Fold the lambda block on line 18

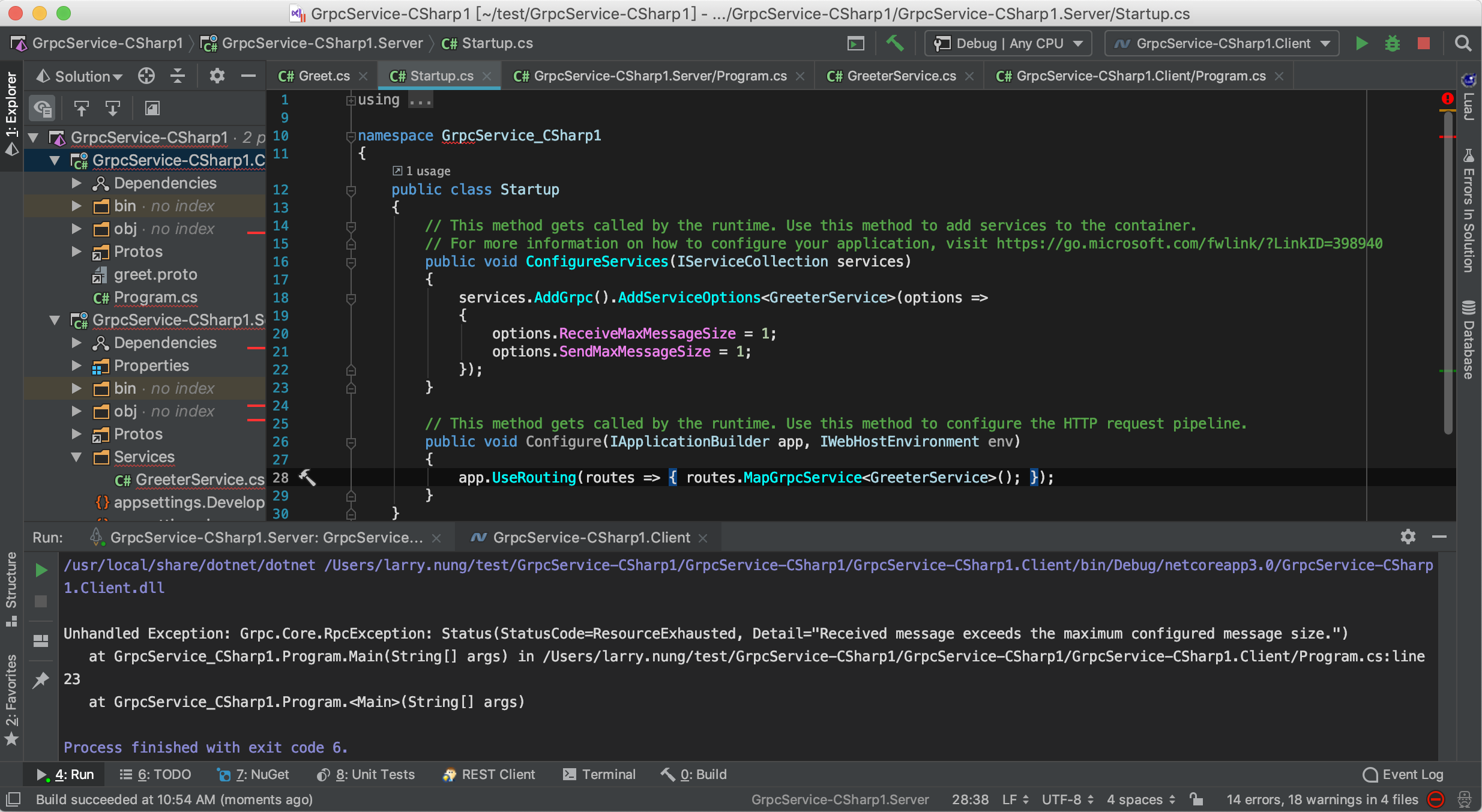point(351,298)
